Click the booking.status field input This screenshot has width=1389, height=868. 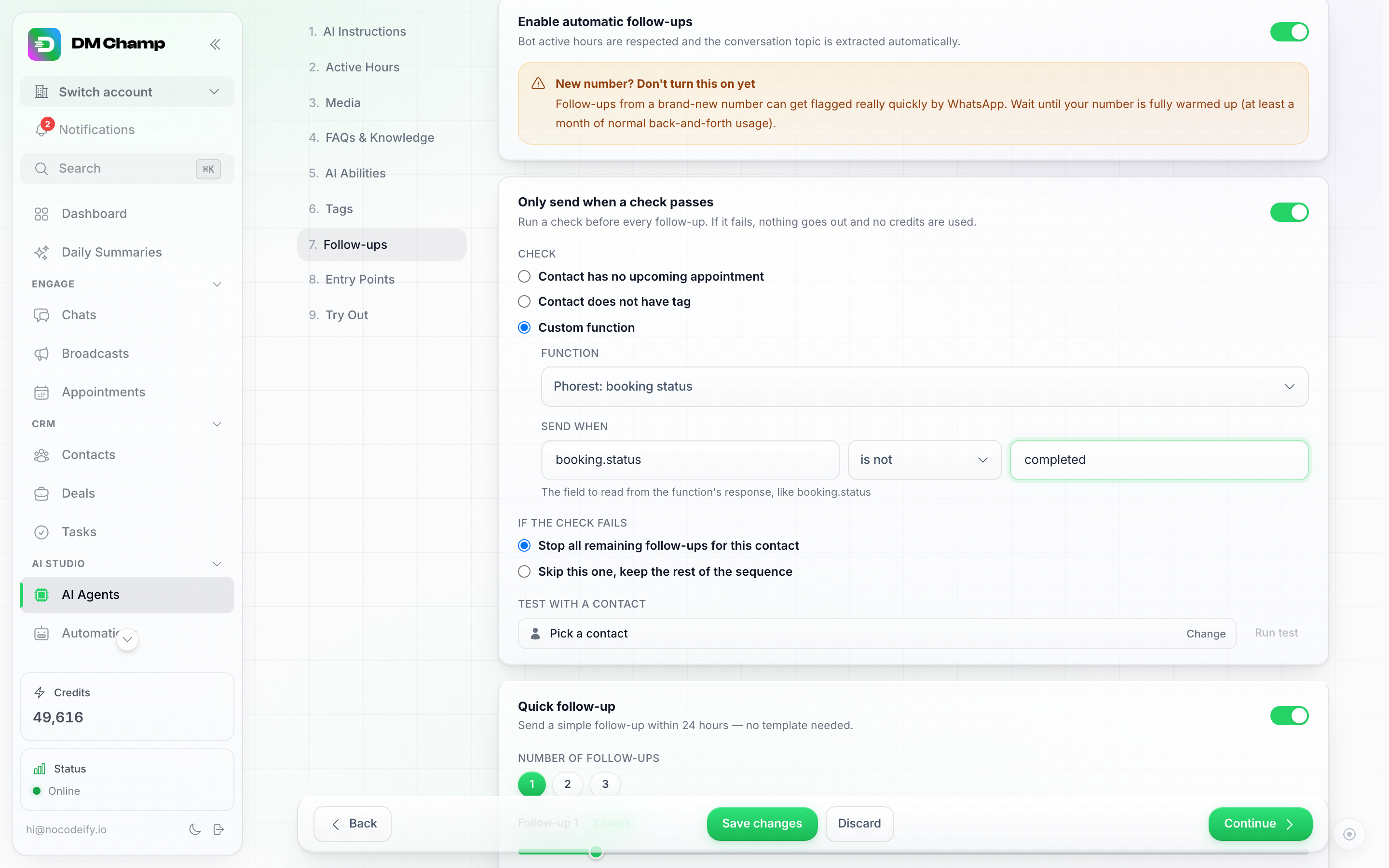[x=691, y=460]
